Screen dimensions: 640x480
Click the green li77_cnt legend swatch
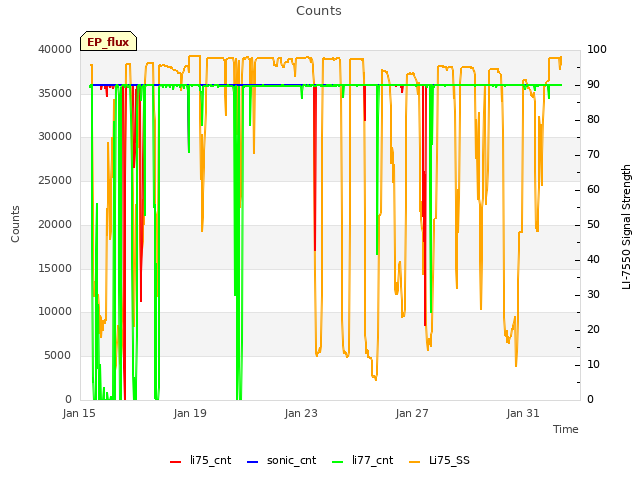tap(338, 462)
